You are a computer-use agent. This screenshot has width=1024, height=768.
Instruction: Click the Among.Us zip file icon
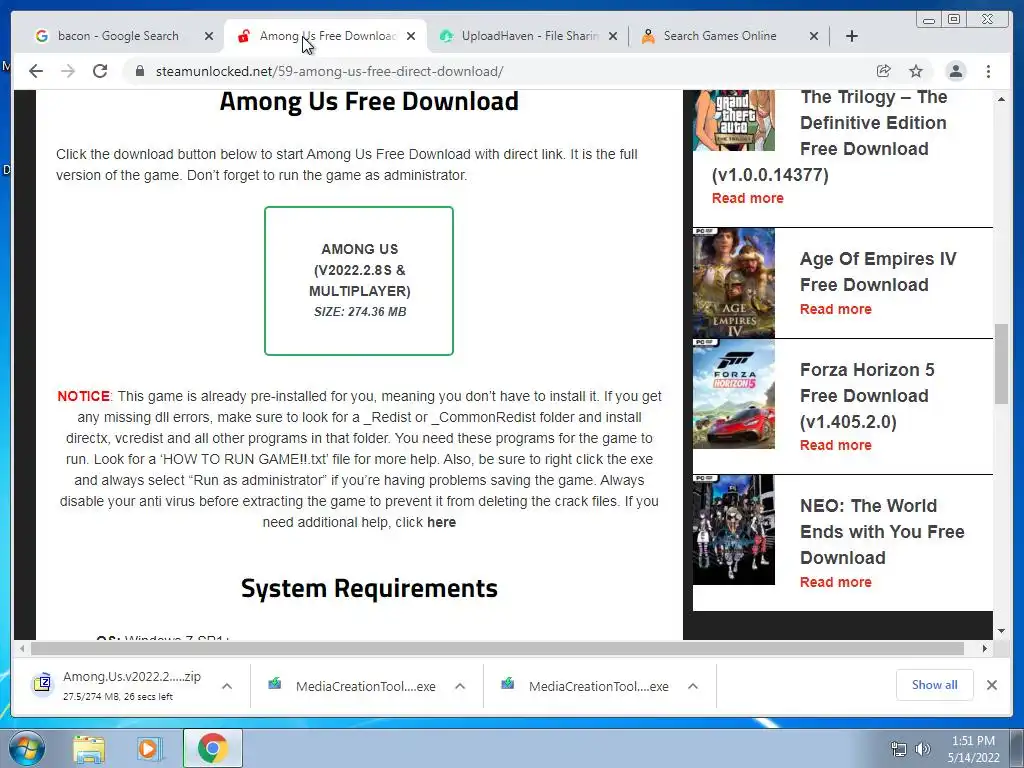click(42, 684)
